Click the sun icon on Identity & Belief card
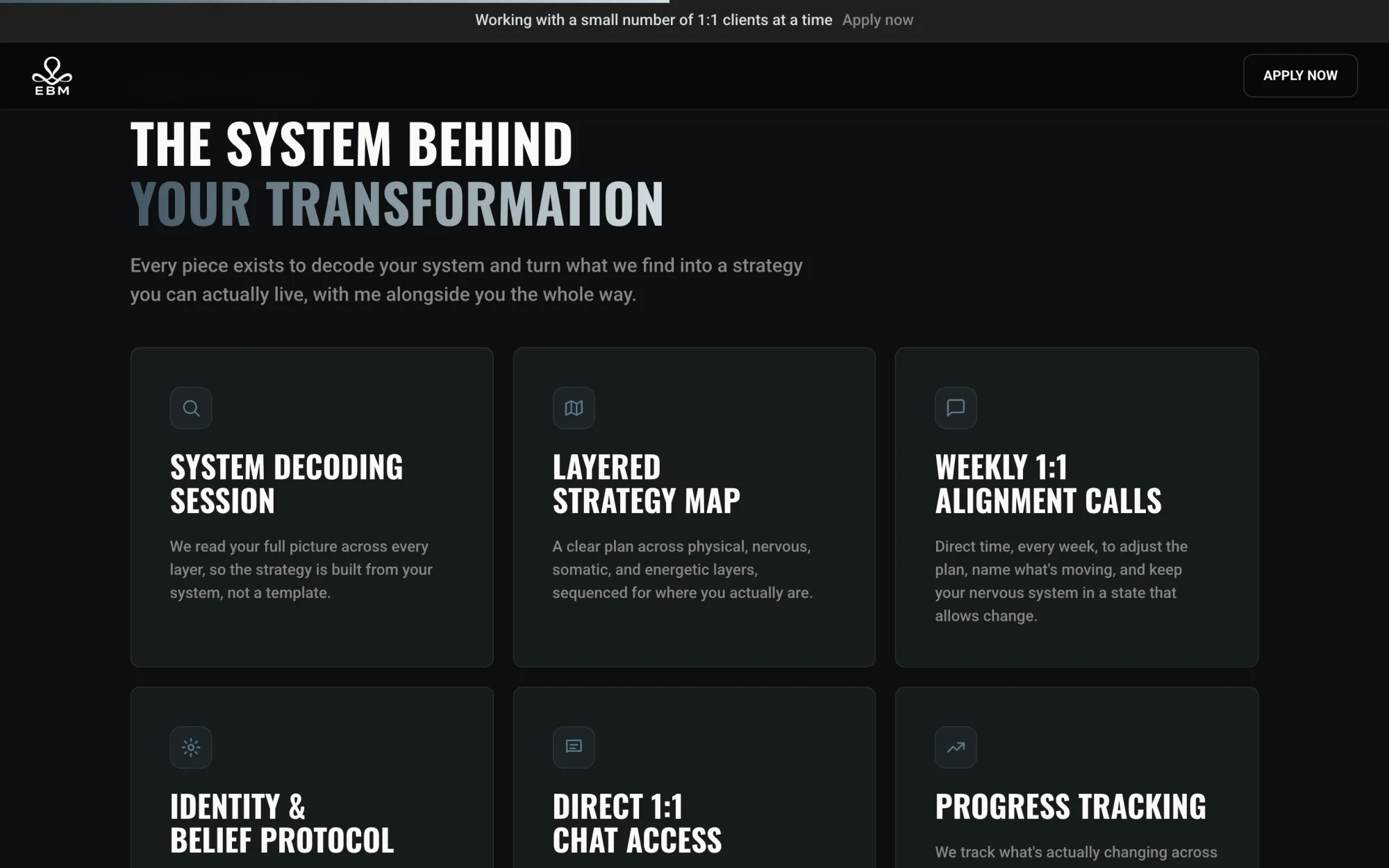 (x=191, y=747)
